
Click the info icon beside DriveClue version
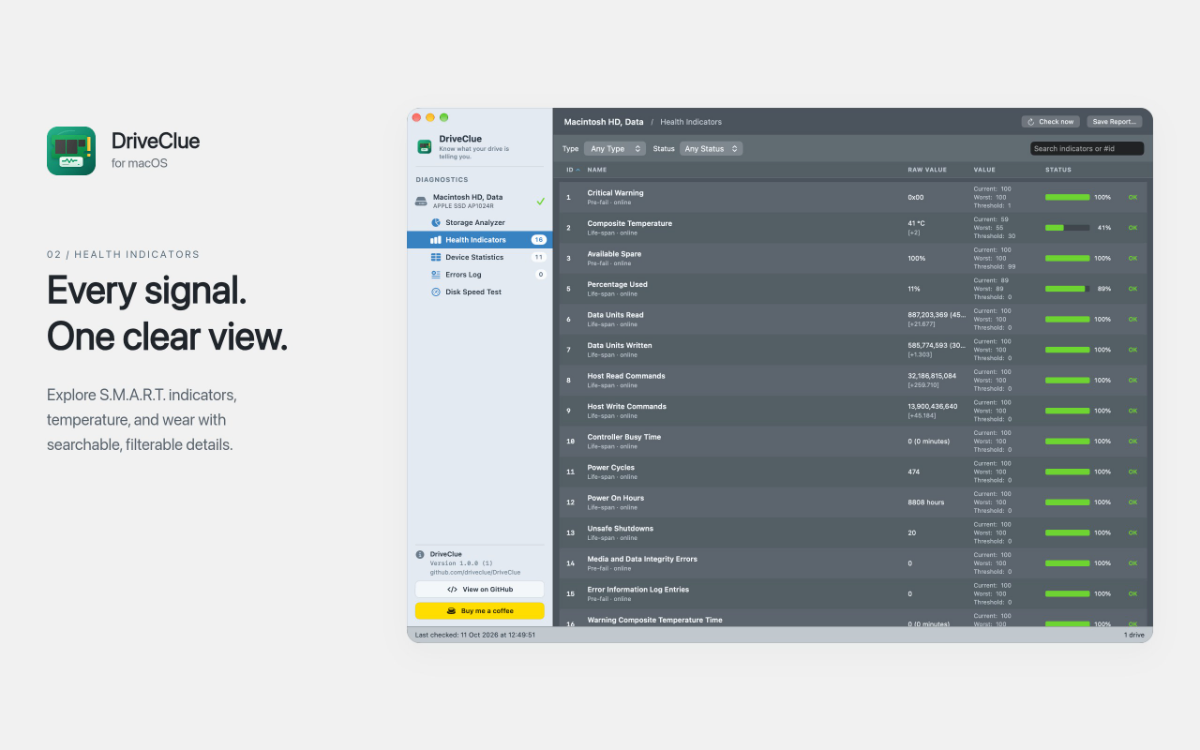(x=420, y=554)
